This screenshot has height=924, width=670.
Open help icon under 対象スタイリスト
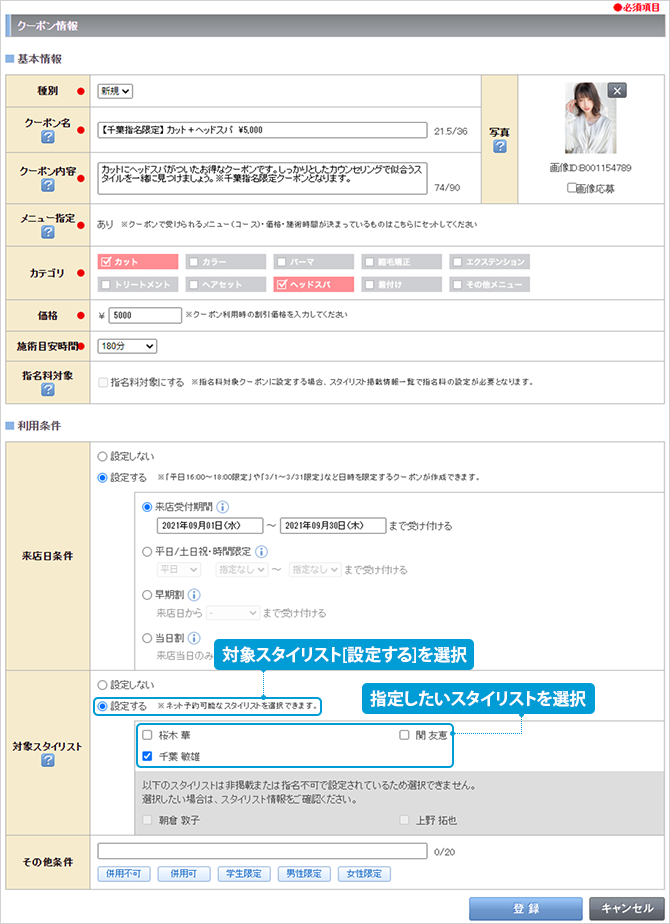coord(47,762)
